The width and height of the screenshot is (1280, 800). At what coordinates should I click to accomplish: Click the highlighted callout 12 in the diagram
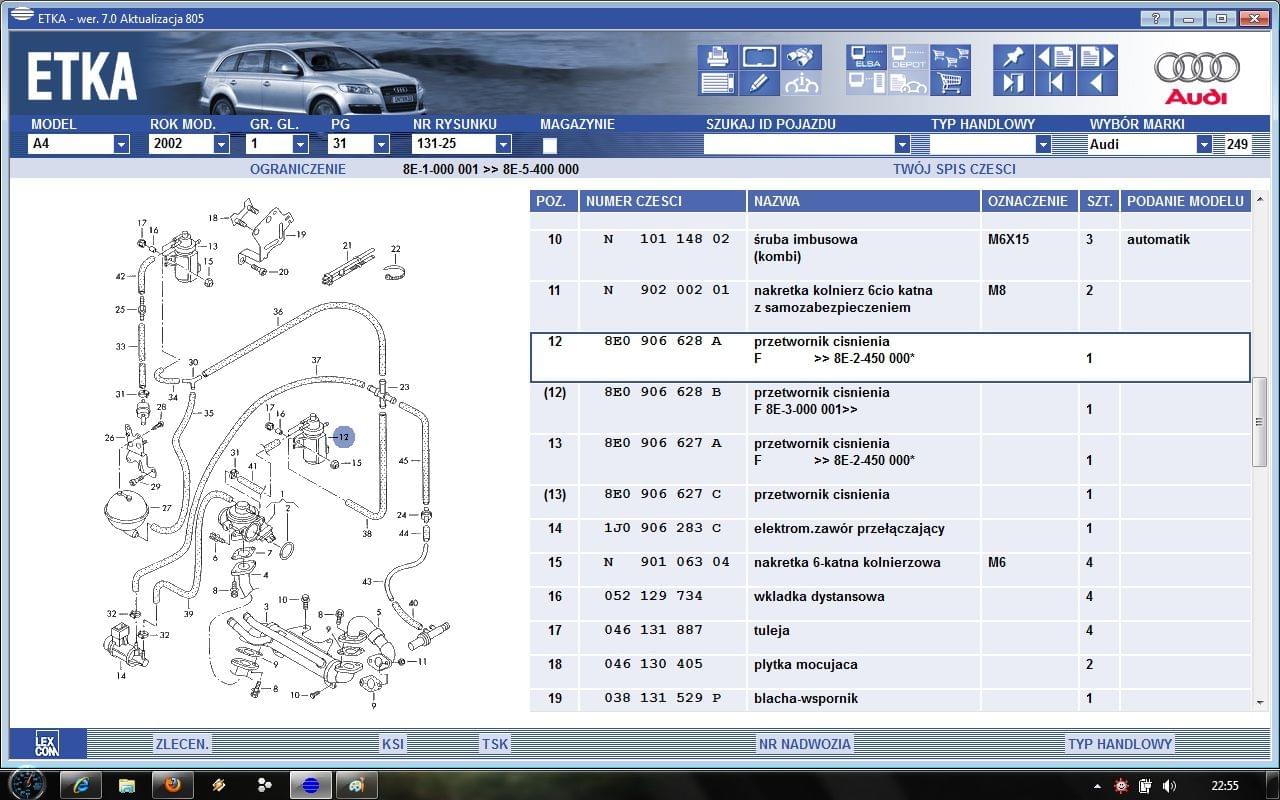tap(343, 437)
